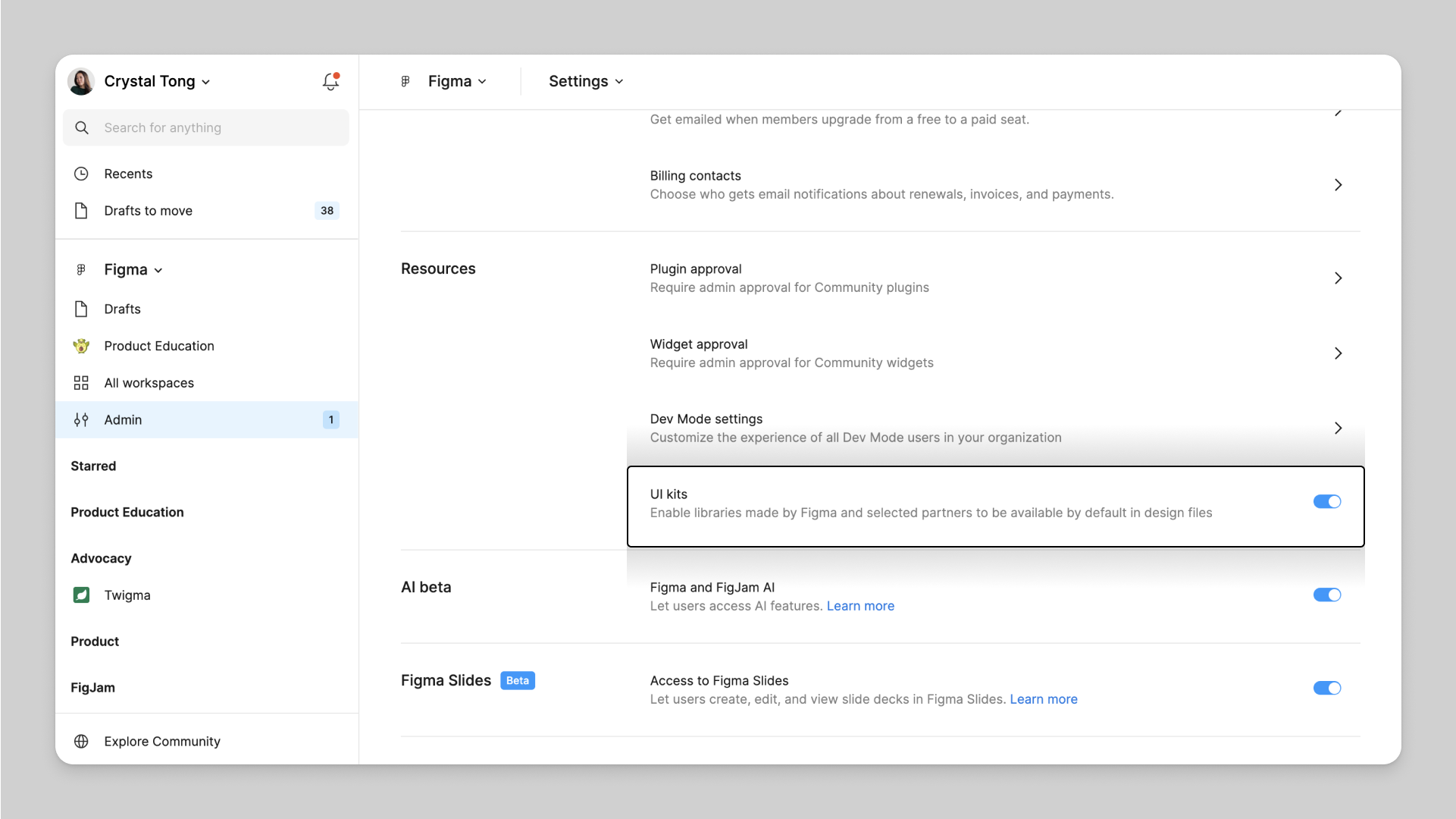1456x819 pixels.
Task: Click the Figma logo in header
Action: click(x=405, y=81)
